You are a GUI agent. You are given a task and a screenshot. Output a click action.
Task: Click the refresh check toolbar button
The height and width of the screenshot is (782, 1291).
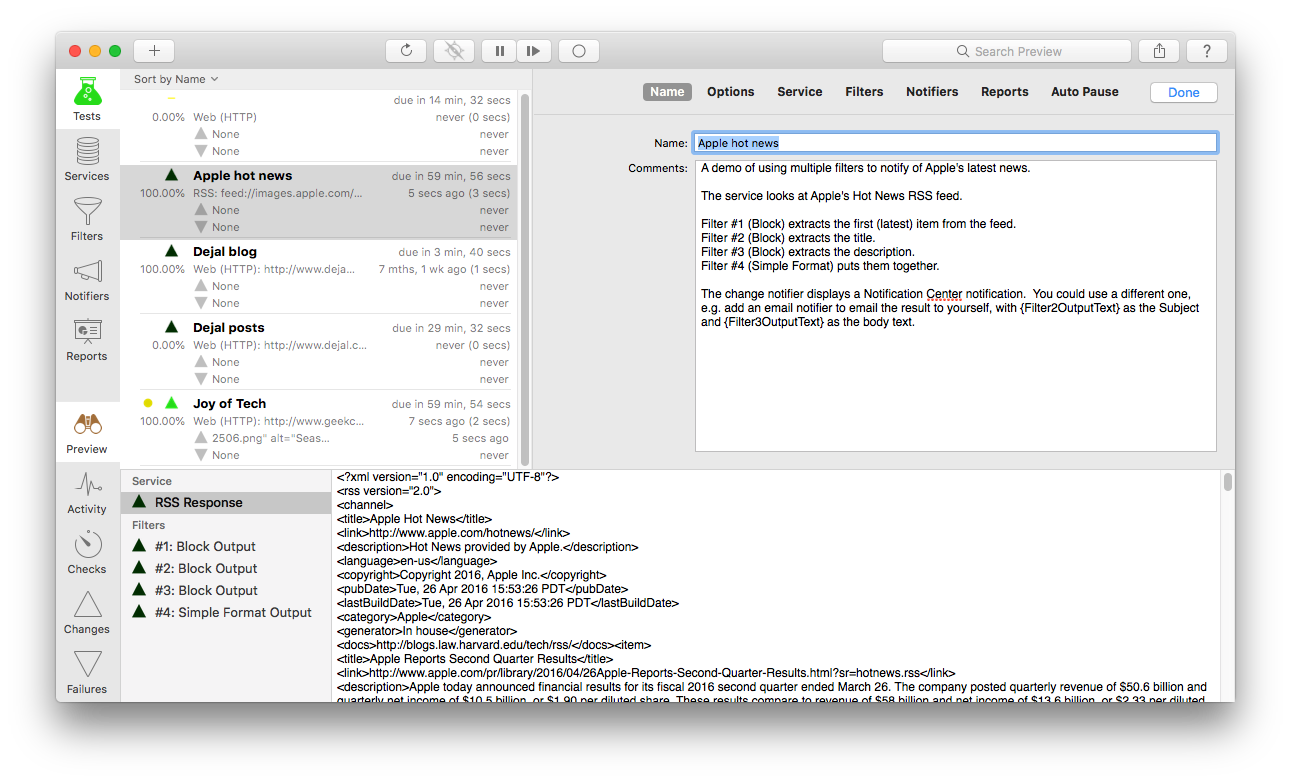click(x=406, y=51)
